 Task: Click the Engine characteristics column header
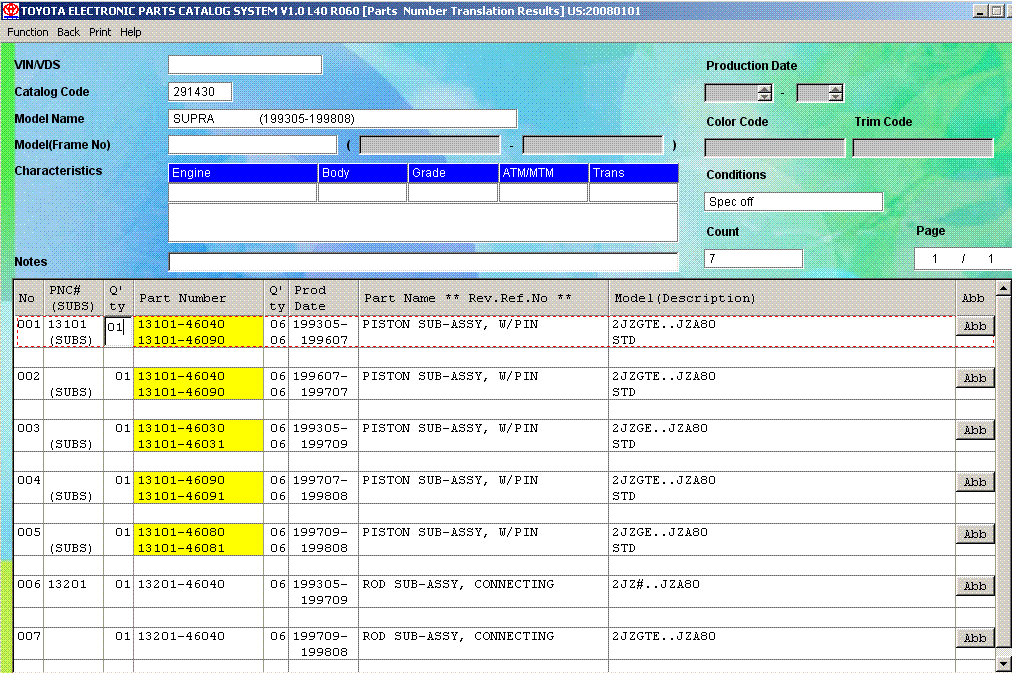(242, 173)
